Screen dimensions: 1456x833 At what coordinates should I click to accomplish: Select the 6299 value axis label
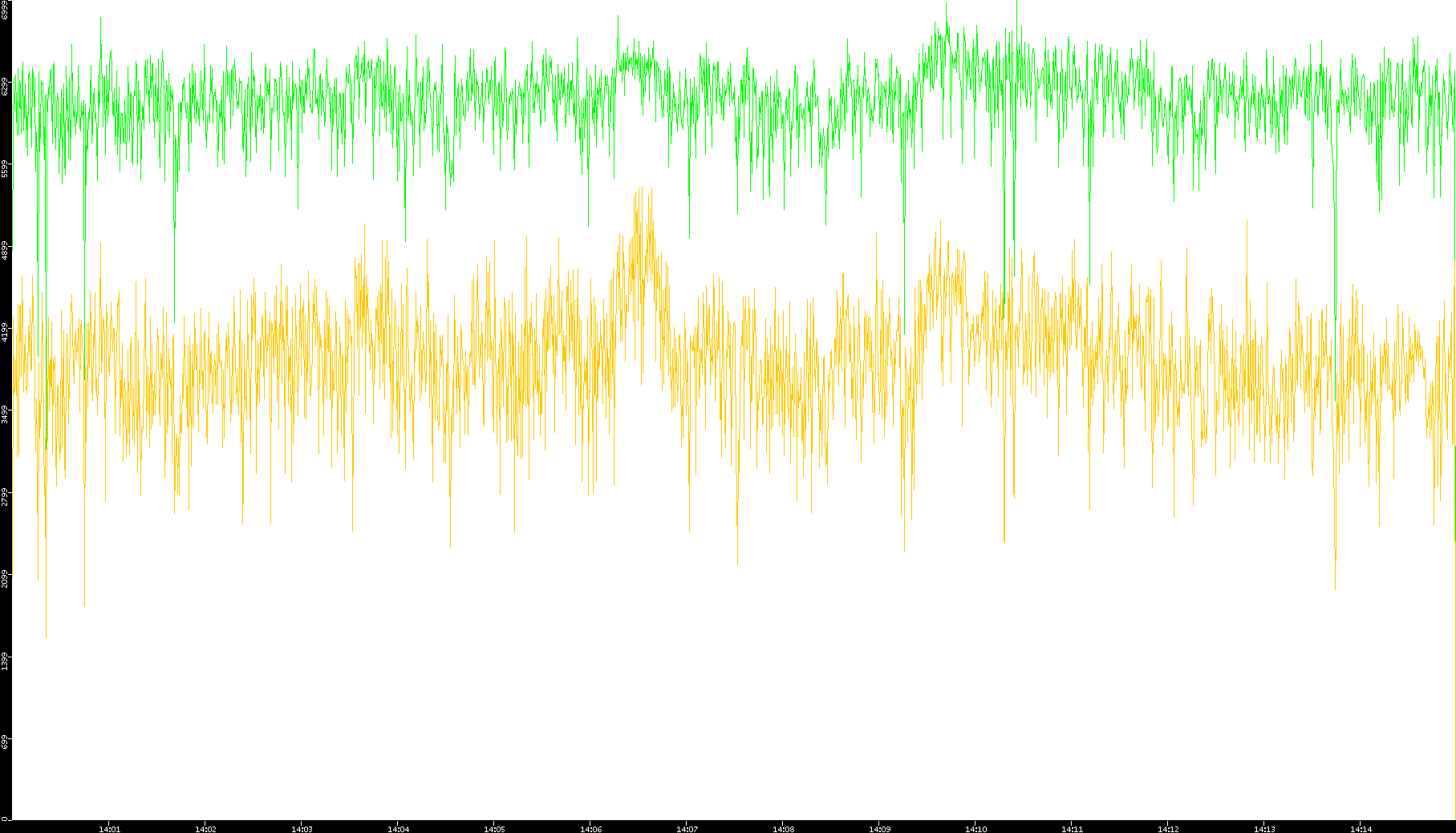5,87
